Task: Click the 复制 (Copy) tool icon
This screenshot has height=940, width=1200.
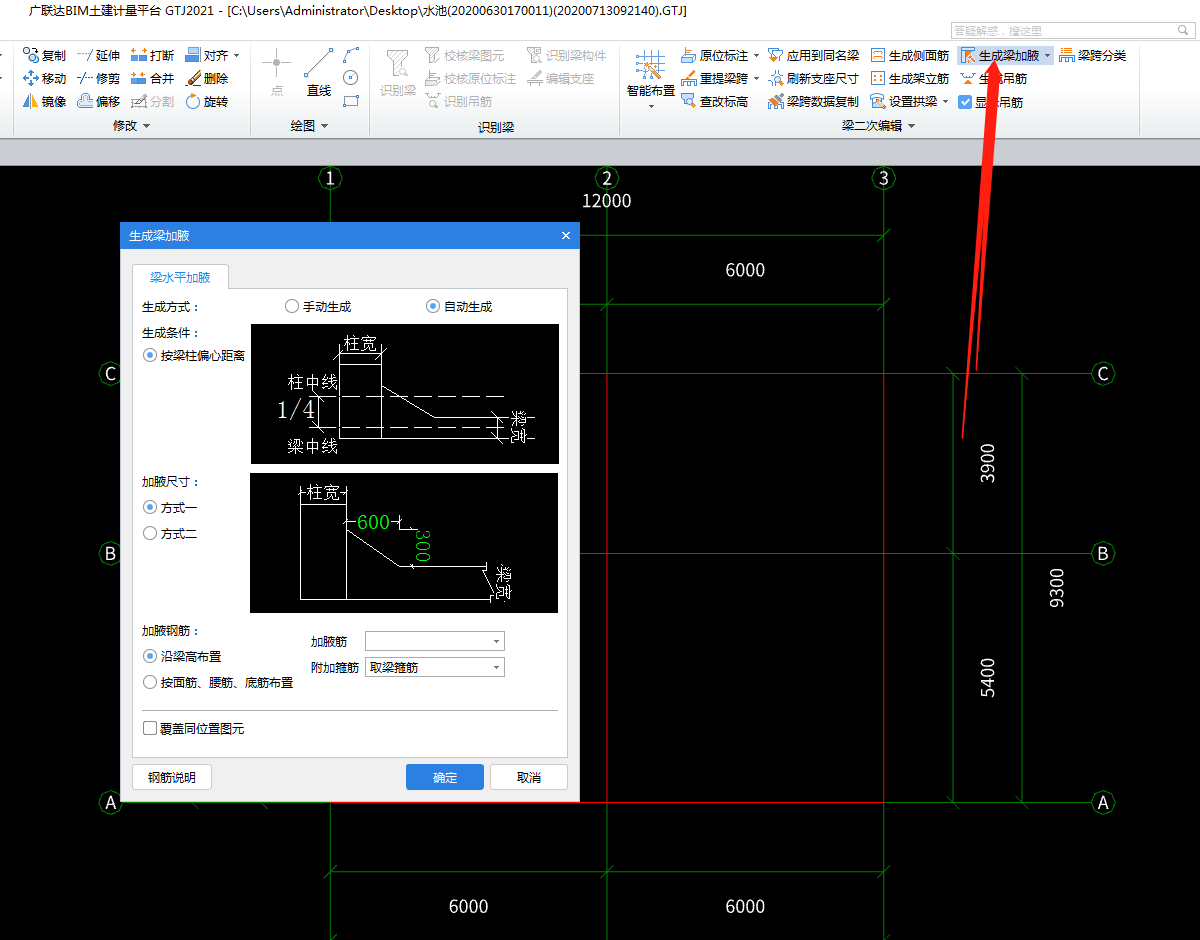Action: (x=30, y=55)
